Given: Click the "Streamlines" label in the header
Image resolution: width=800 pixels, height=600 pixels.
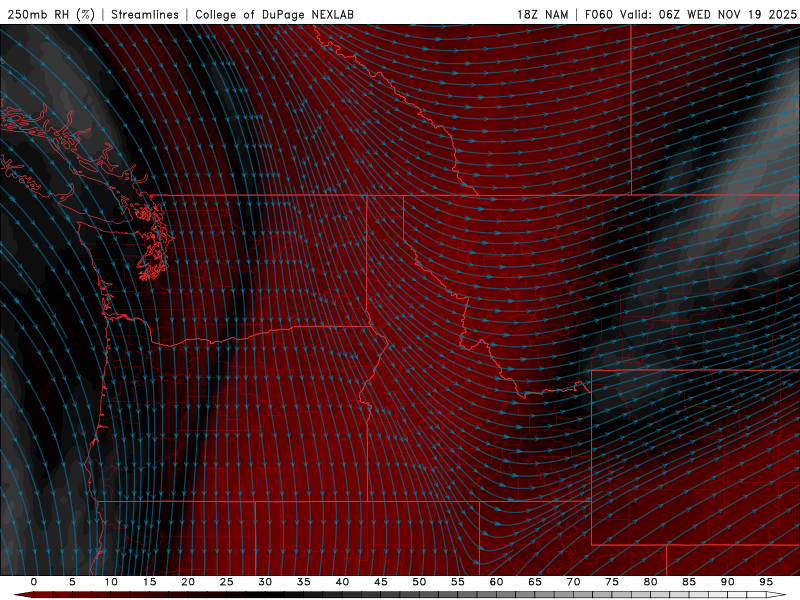Looking at the screenshot, I should 145,14.
